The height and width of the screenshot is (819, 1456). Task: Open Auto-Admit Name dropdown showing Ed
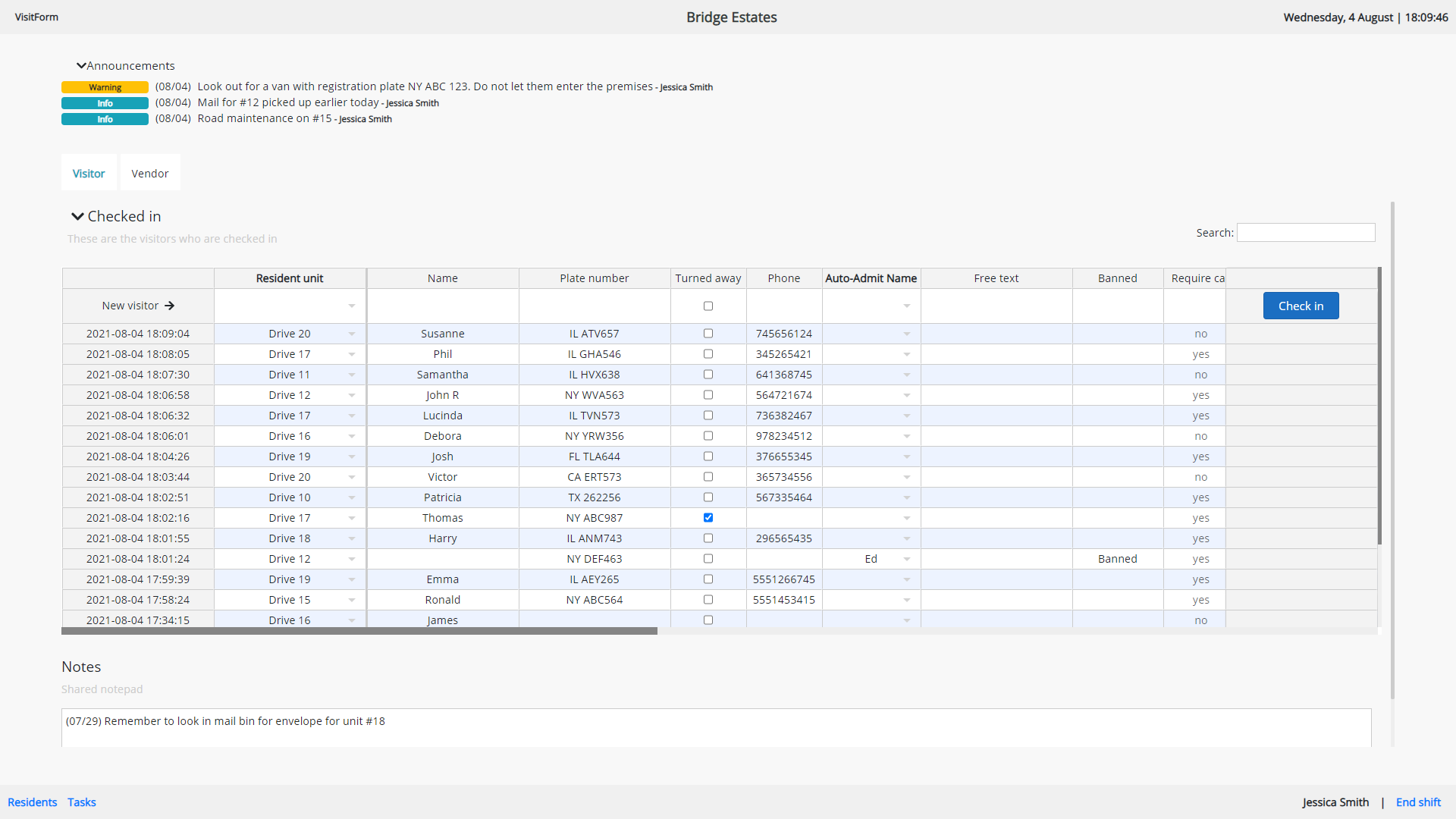pos(907,559)
